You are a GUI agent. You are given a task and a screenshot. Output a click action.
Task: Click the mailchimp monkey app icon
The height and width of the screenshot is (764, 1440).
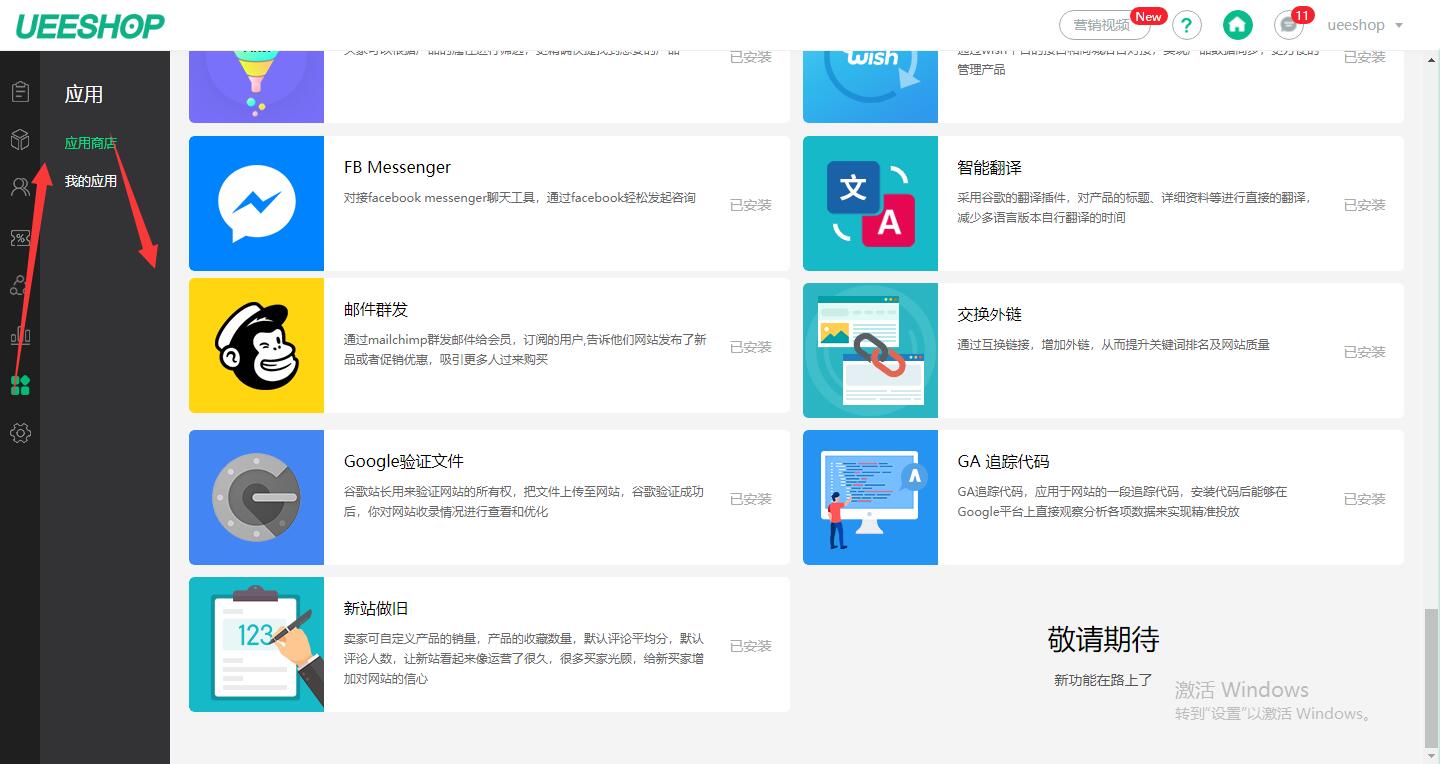point(256,345)
